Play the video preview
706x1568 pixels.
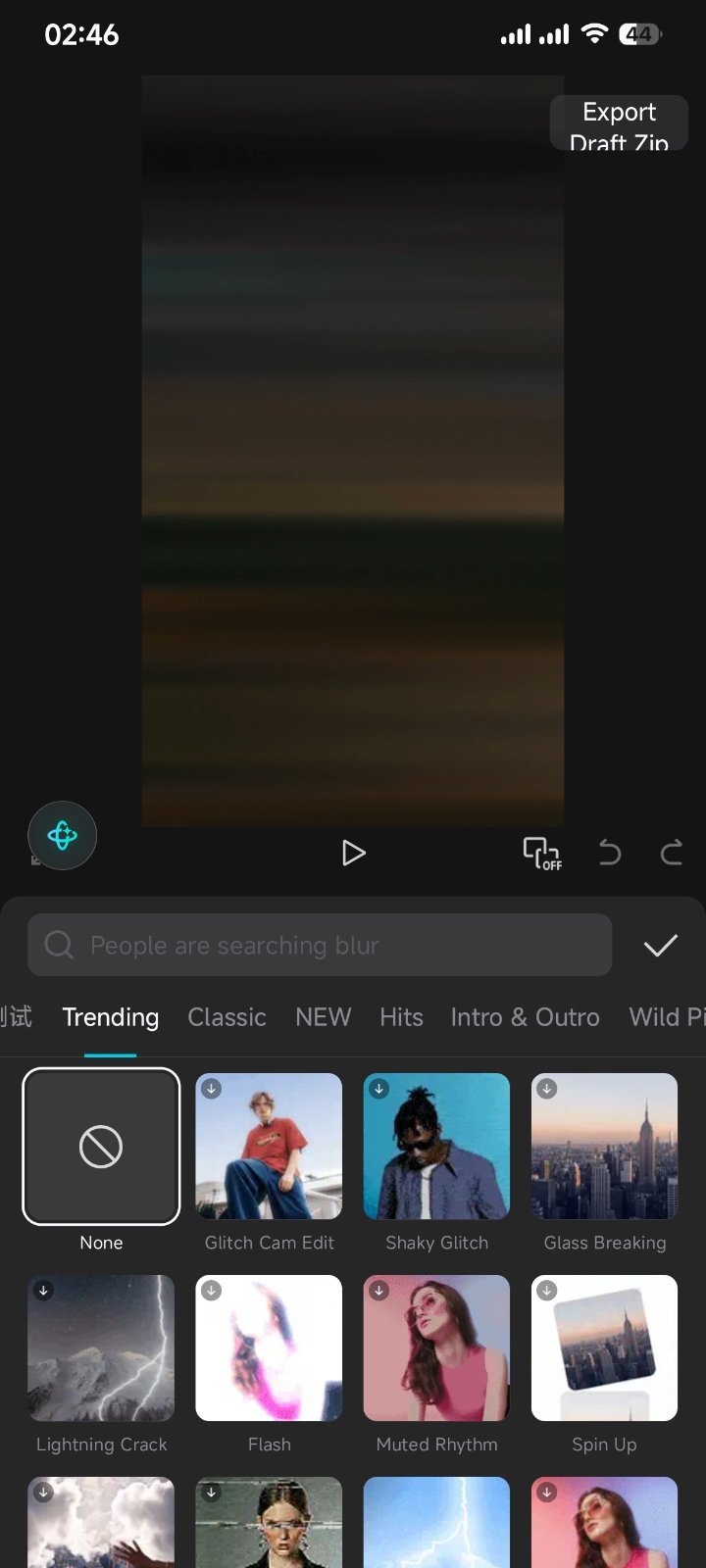(x=353, y=853)
